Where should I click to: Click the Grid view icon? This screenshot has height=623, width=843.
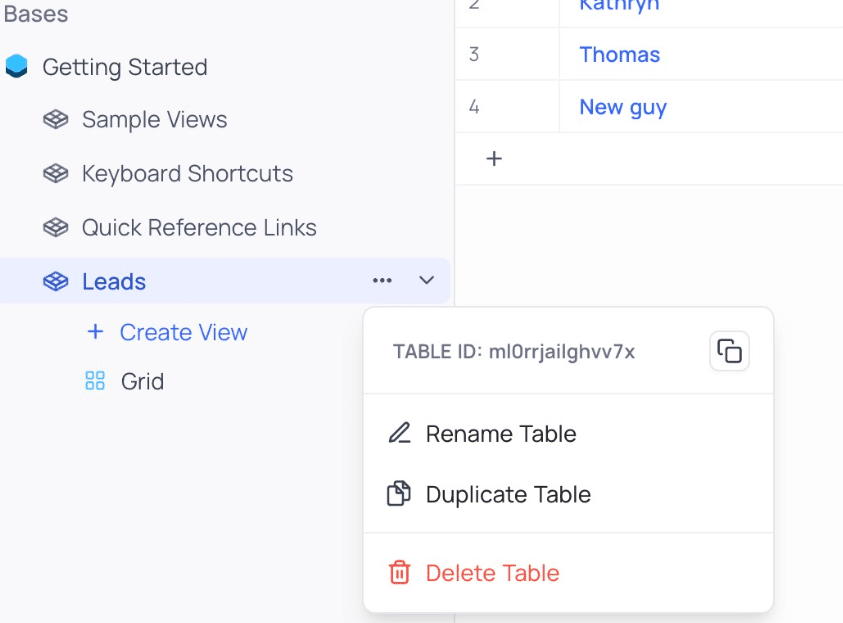[95, 381]
